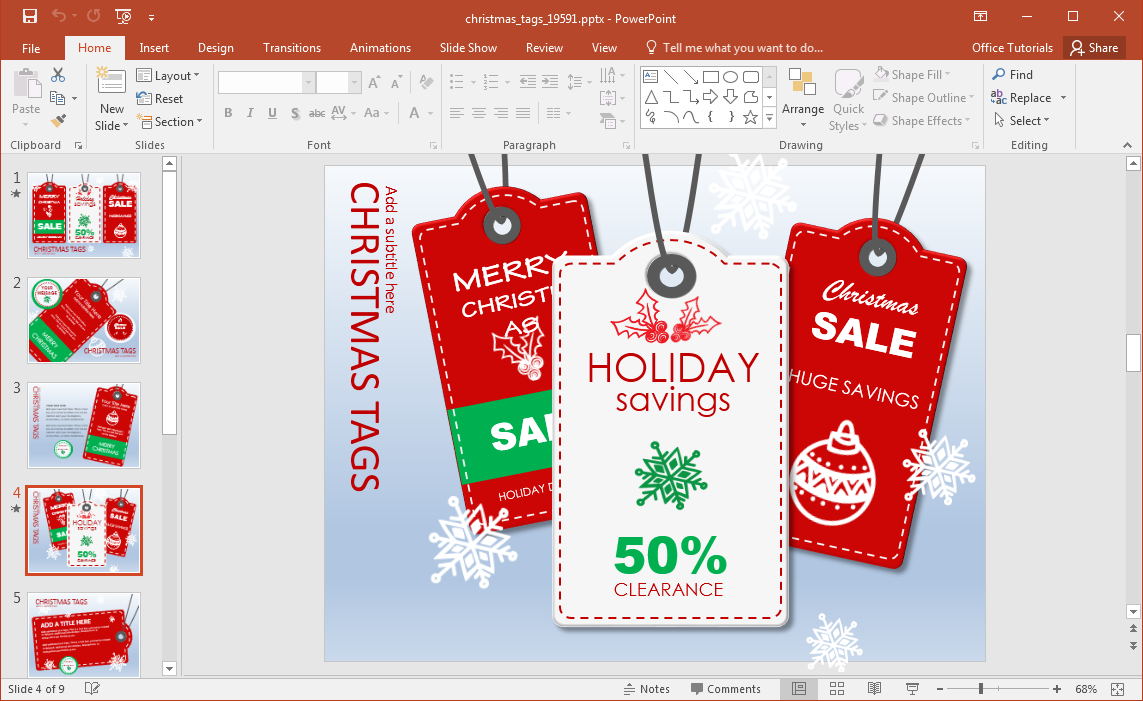The height and width of the screenshot is (701, 1143).
Task: Open the Design tab
Action: coord(215,48)
